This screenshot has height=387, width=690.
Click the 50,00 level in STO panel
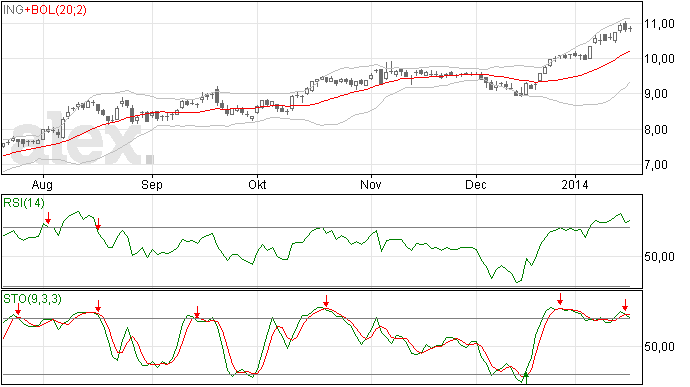pyautogui.click(x=660, y=347)
